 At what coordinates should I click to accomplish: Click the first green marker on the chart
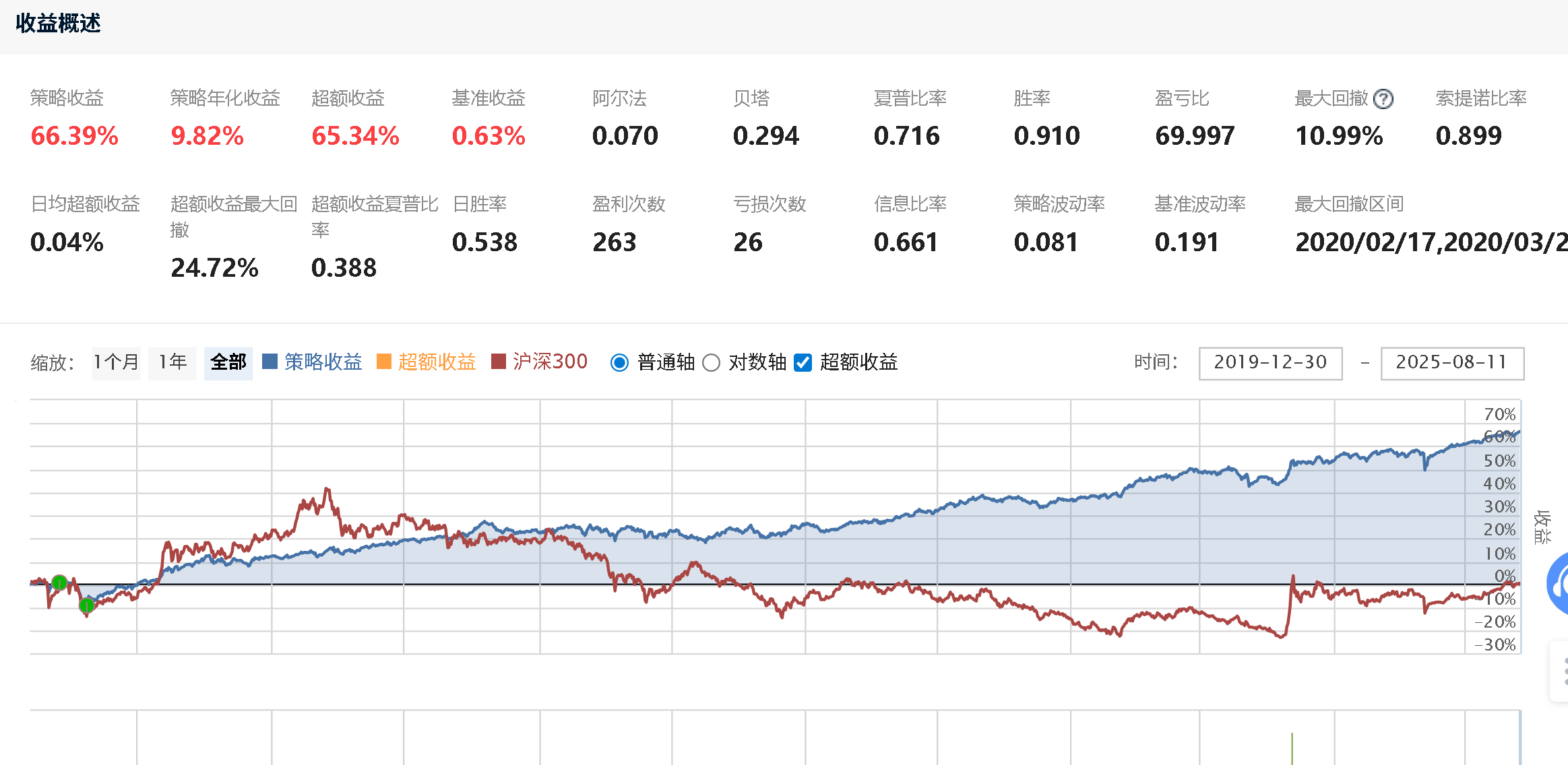click(x=59, y=583)
